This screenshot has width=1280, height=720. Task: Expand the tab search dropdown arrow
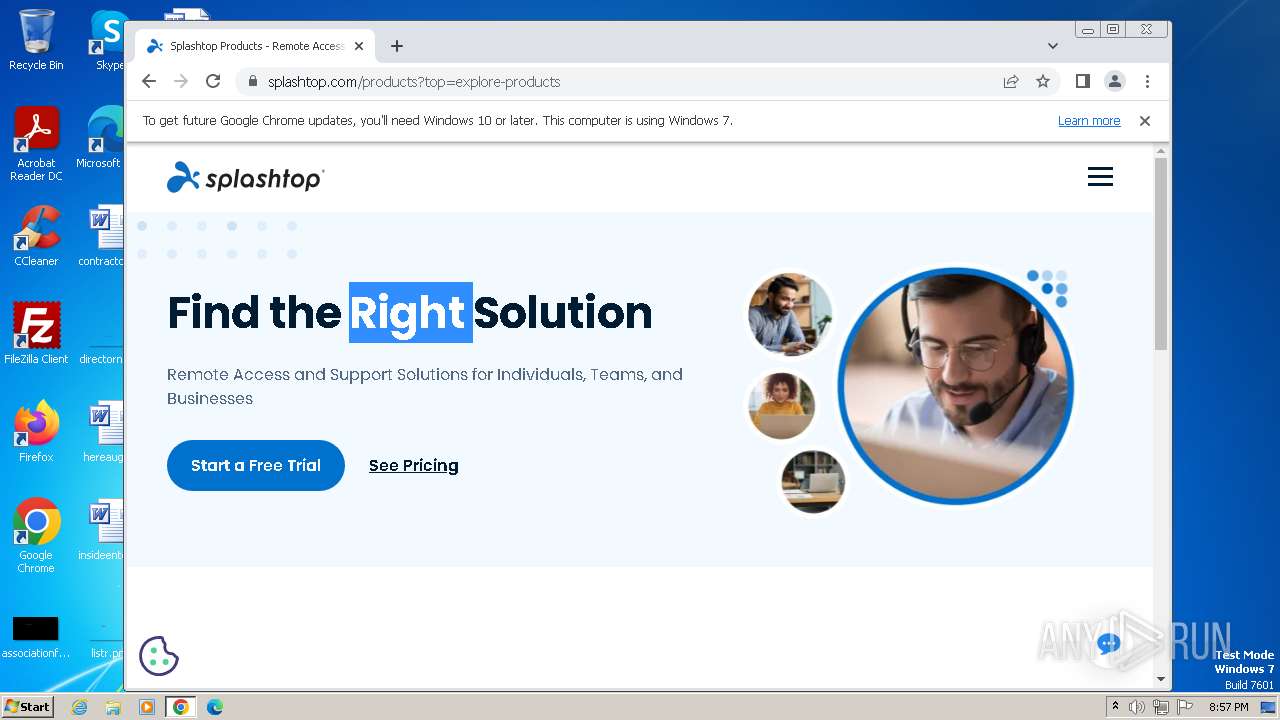coord(1053,46)
